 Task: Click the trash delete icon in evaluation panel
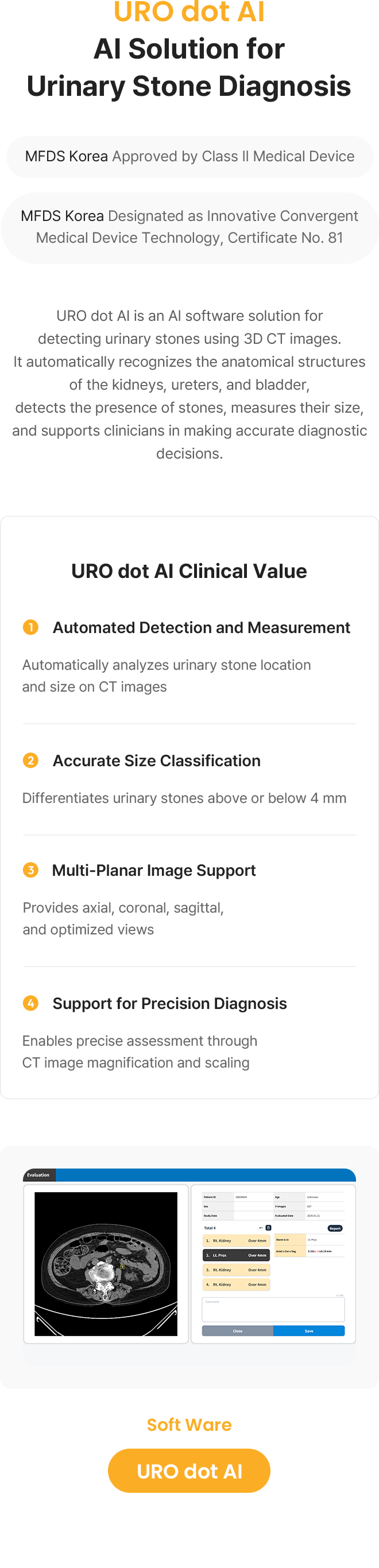tap(268, 1228)
